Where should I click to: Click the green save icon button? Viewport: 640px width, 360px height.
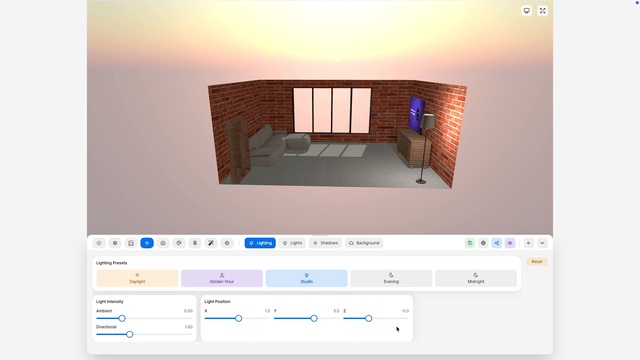(470, 243)
